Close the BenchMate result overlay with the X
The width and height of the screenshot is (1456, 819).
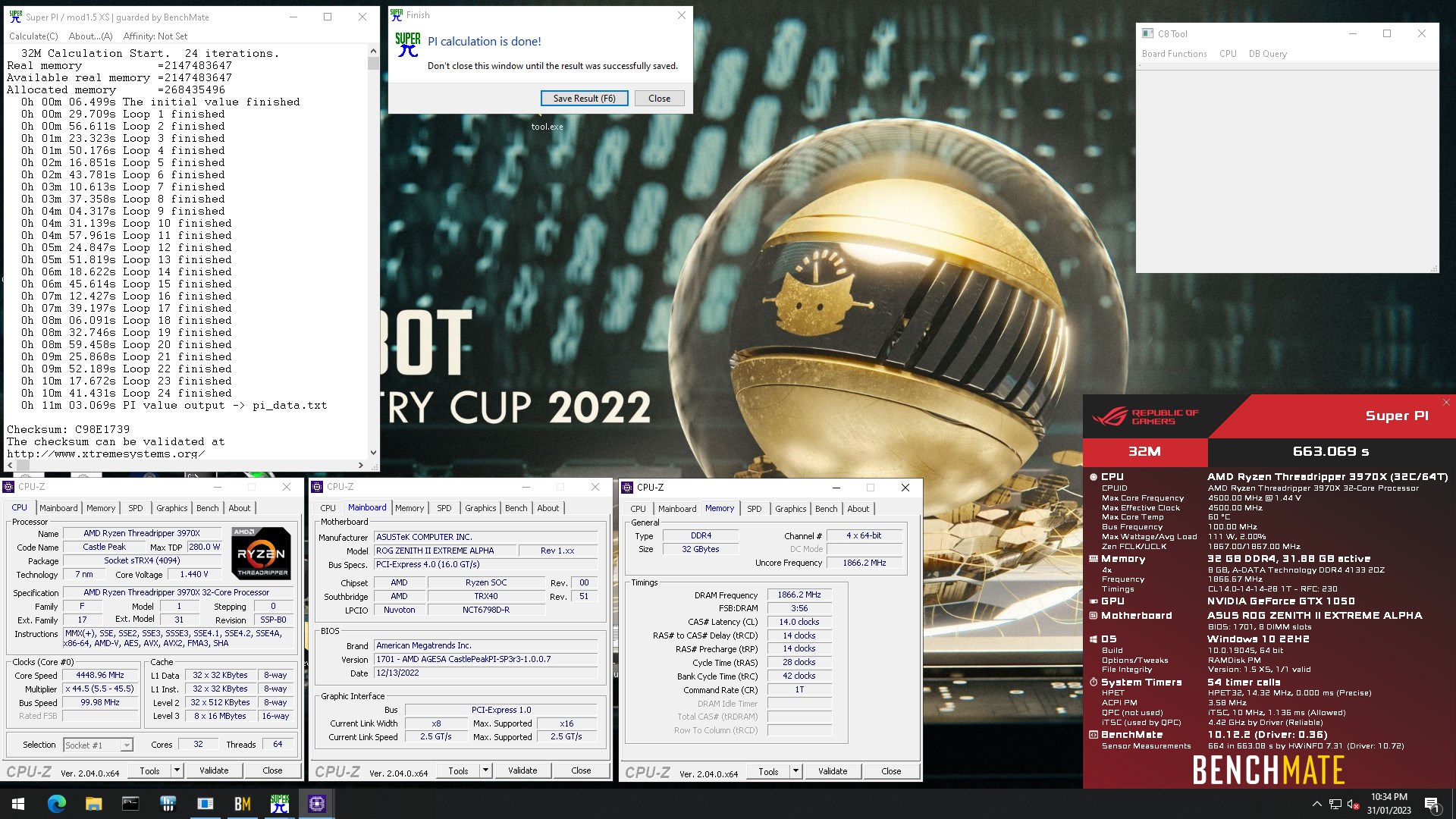point(1446,403)
